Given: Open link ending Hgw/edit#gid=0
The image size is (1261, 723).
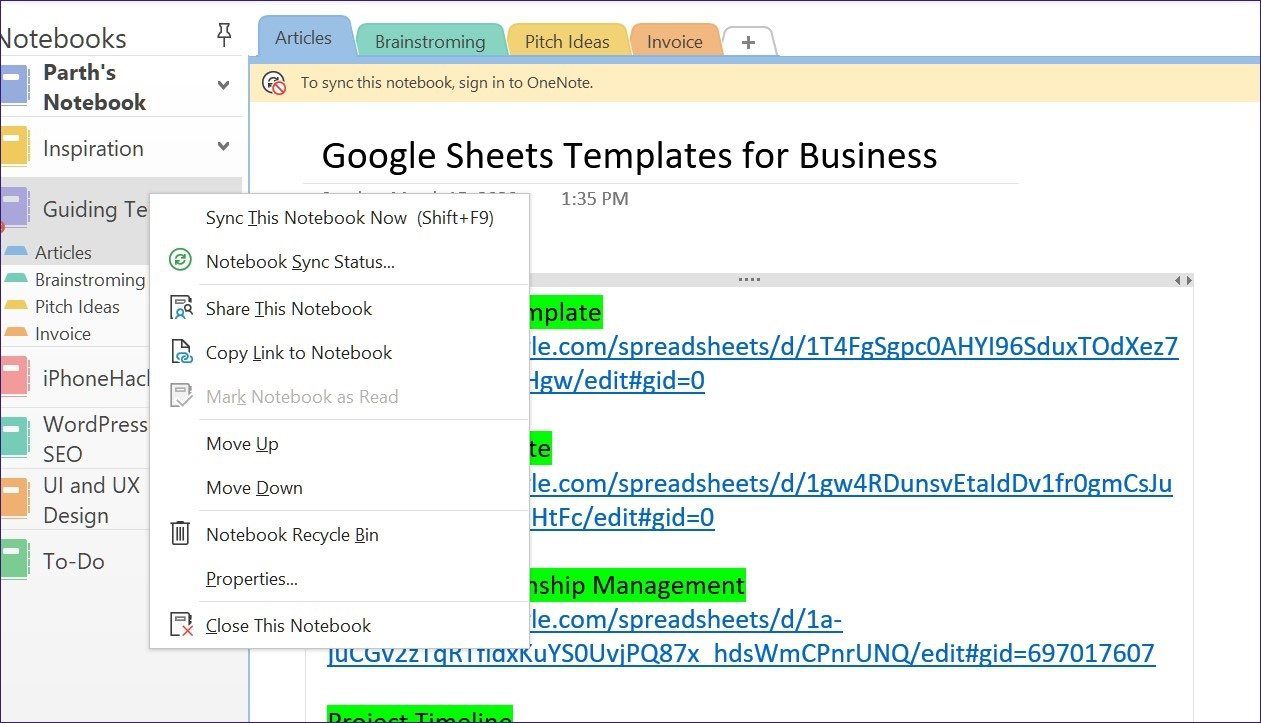Looking at the screenshot, I should coord(617,381).
